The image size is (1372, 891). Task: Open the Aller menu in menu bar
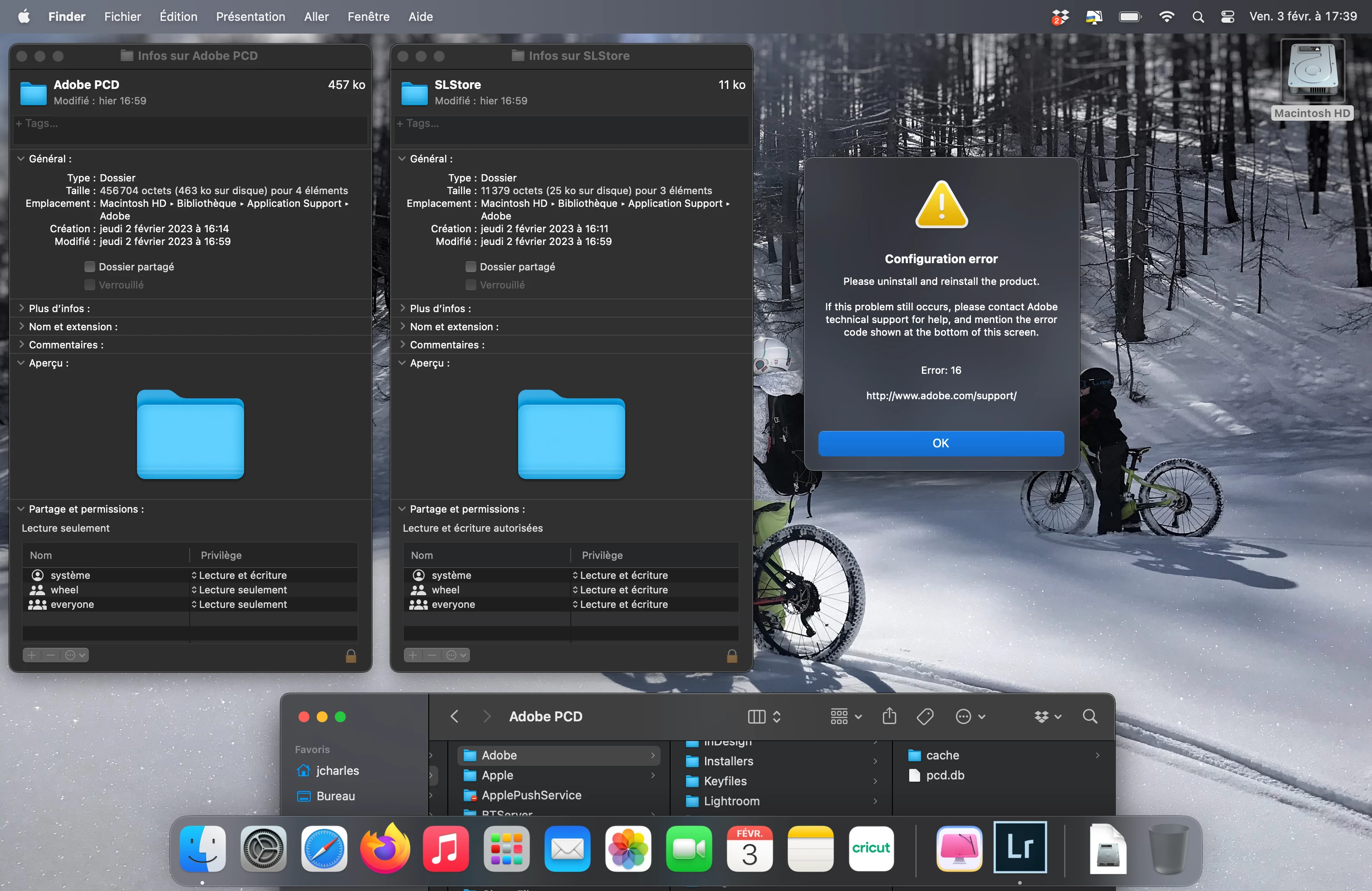[x=316, y=17]
